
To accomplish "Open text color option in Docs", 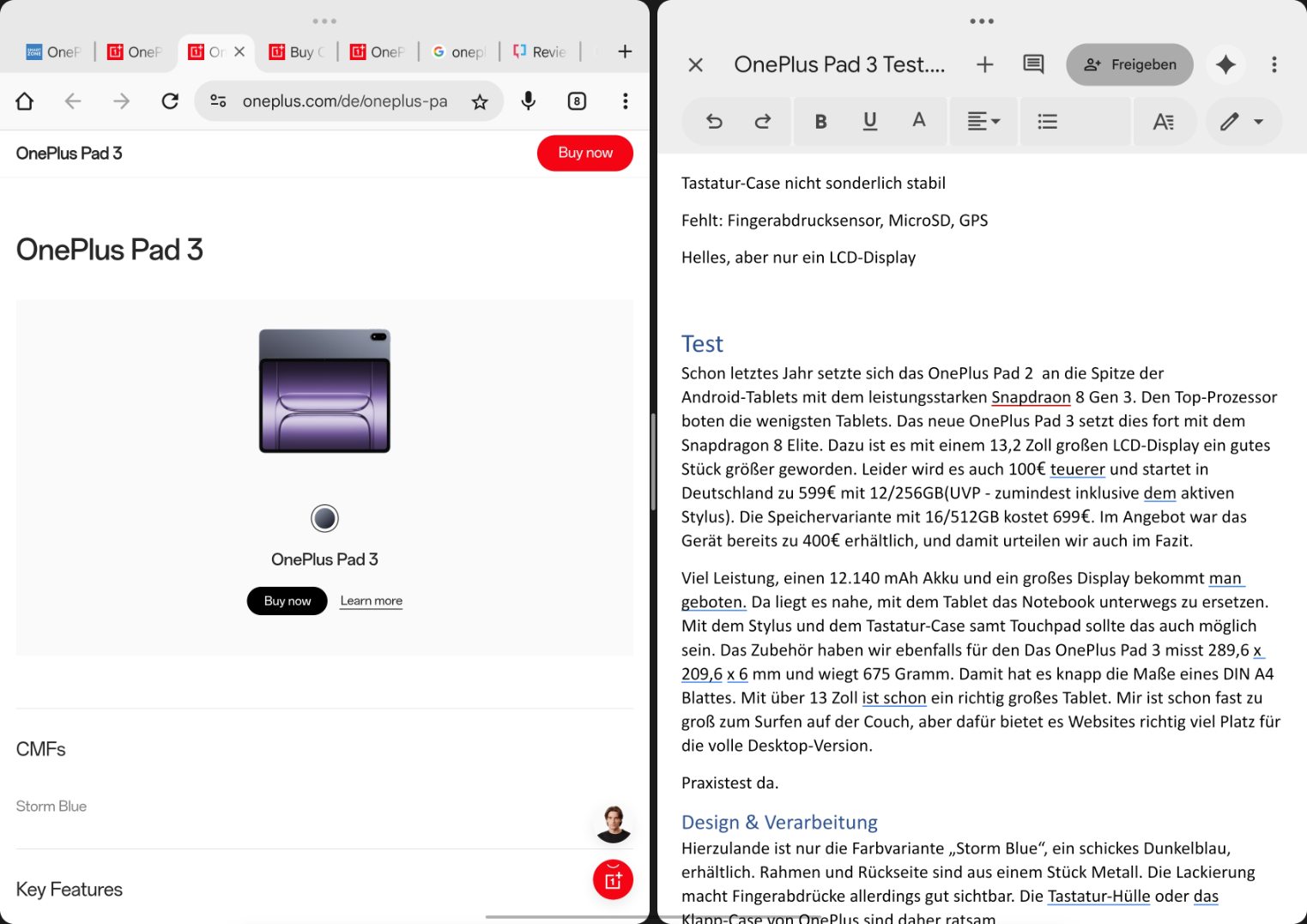I will point(918,121).
